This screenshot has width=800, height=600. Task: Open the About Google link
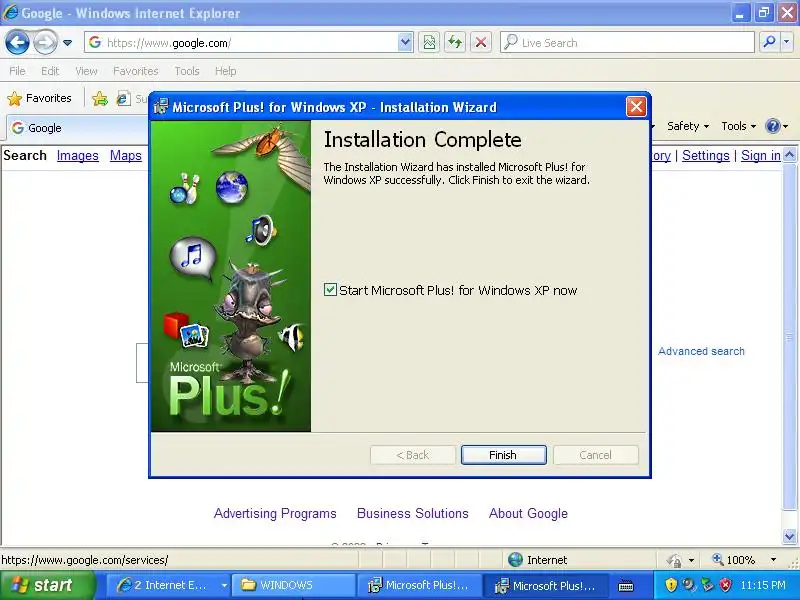click(528, 513)
